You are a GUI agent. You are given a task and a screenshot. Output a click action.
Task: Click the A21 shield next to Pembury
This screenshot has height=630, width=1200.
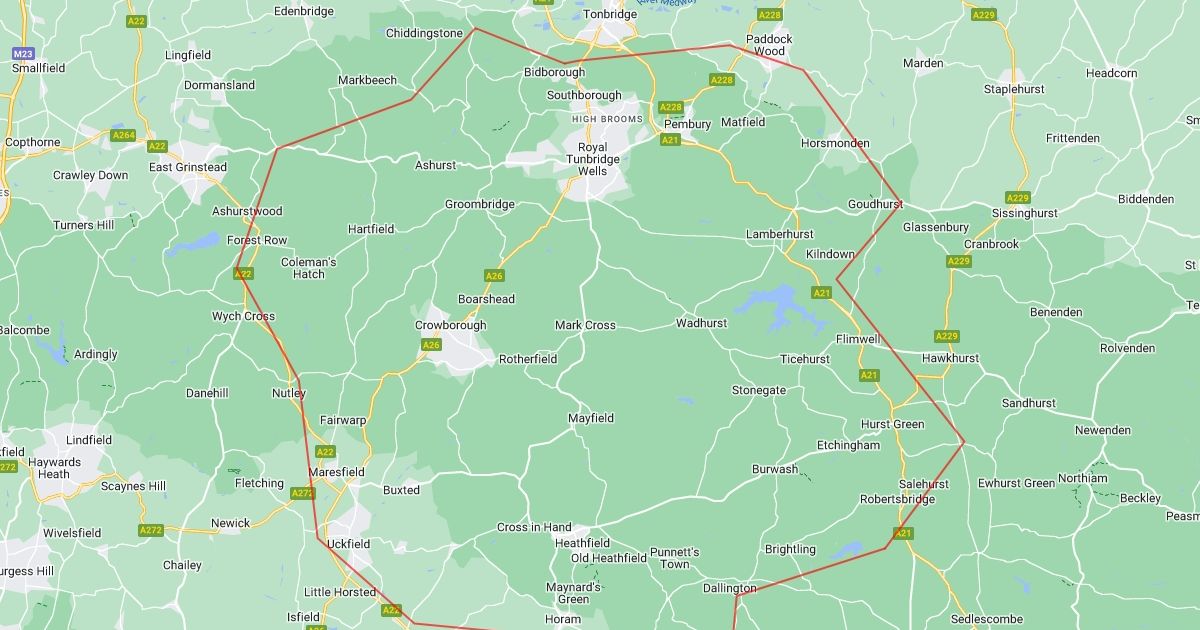click(x=670, y=140)
